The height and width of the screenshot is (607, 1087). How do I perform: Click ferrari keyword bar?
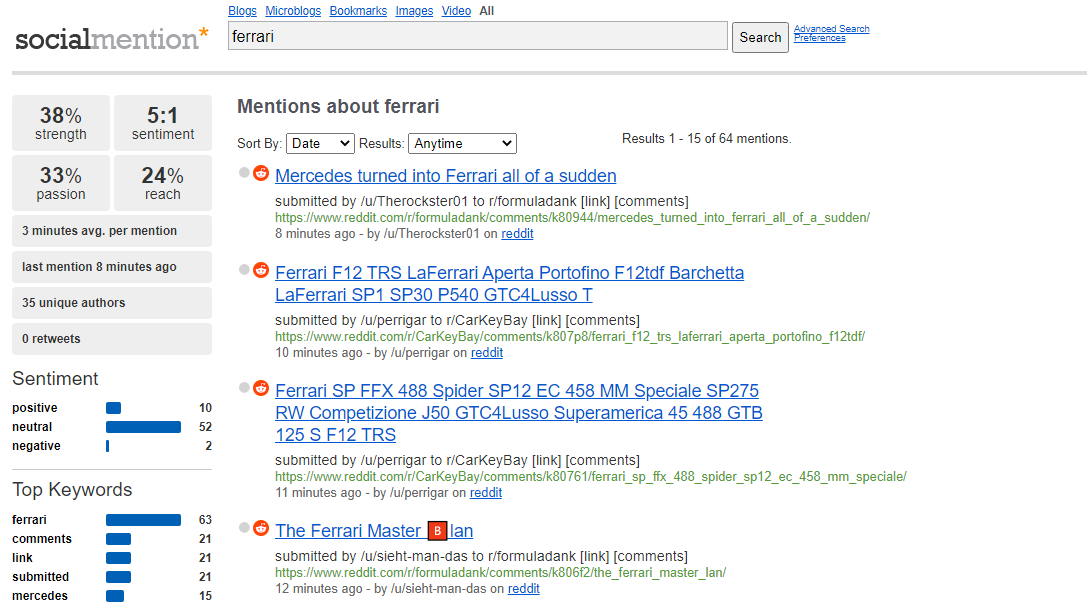(x=144, y=520)
